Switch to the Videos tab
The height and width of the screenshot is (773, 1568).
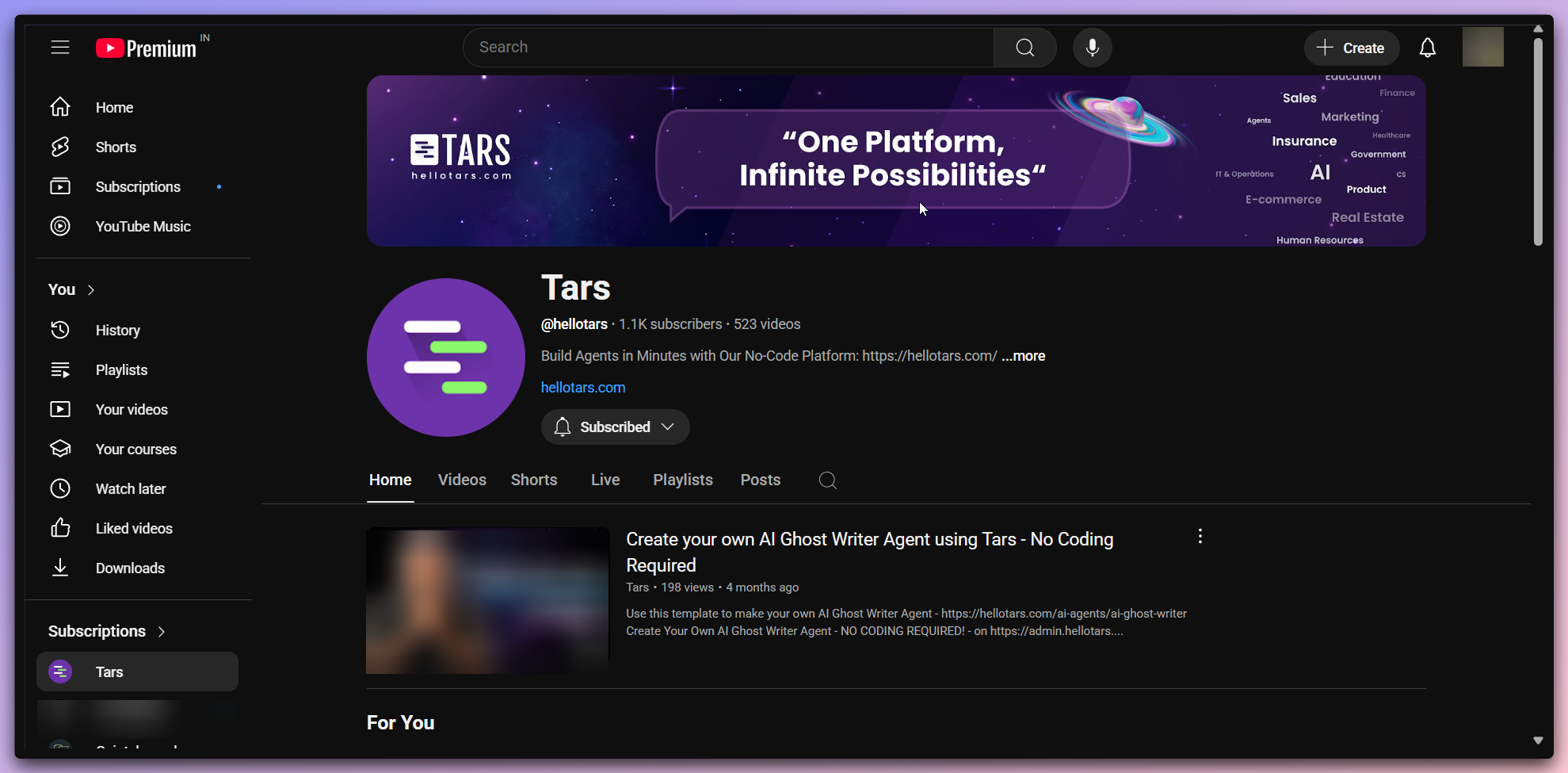tap(462, 480)
